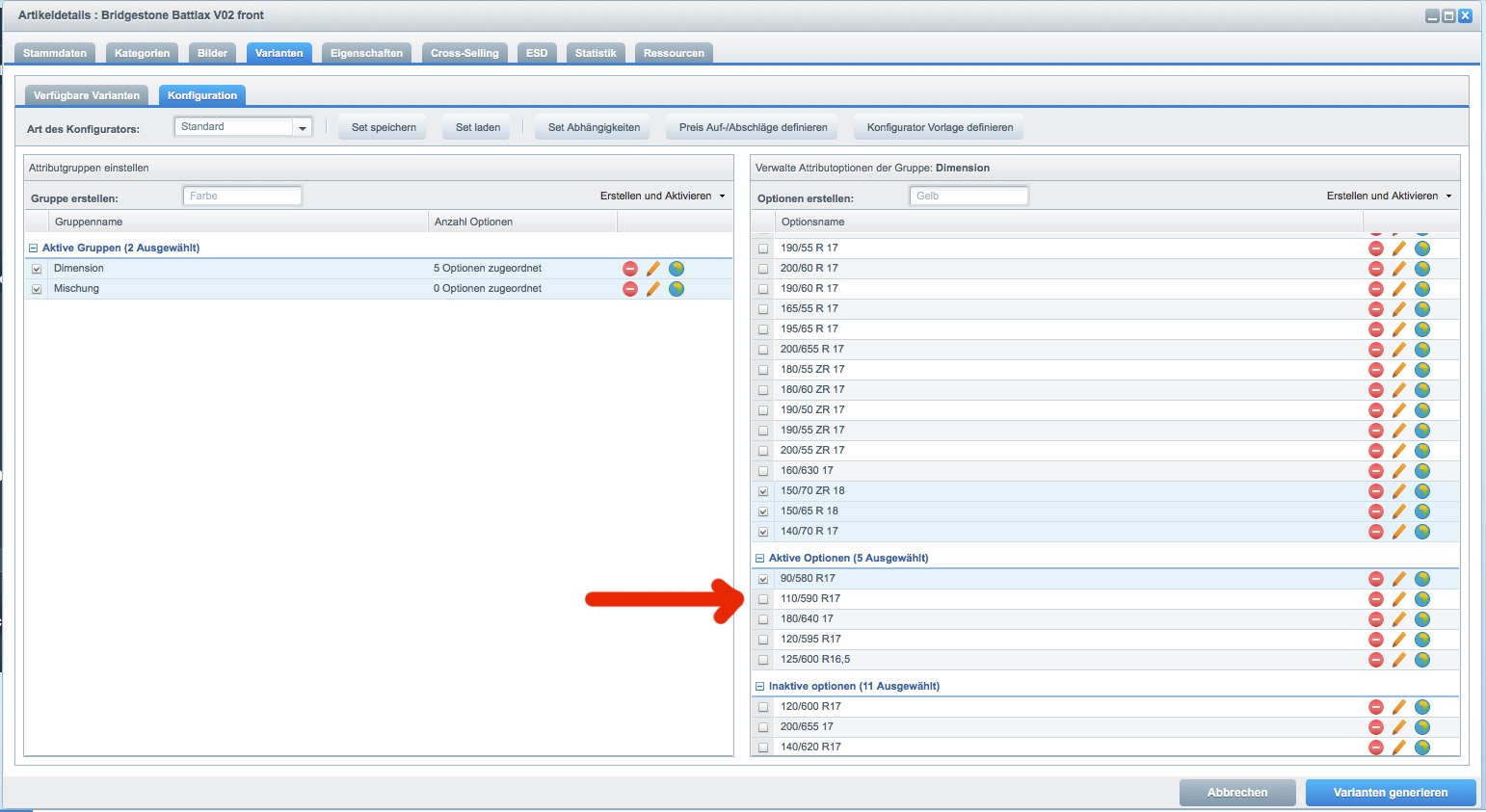
Task: Go to the Bilder tab
Action: click(212, 53)
